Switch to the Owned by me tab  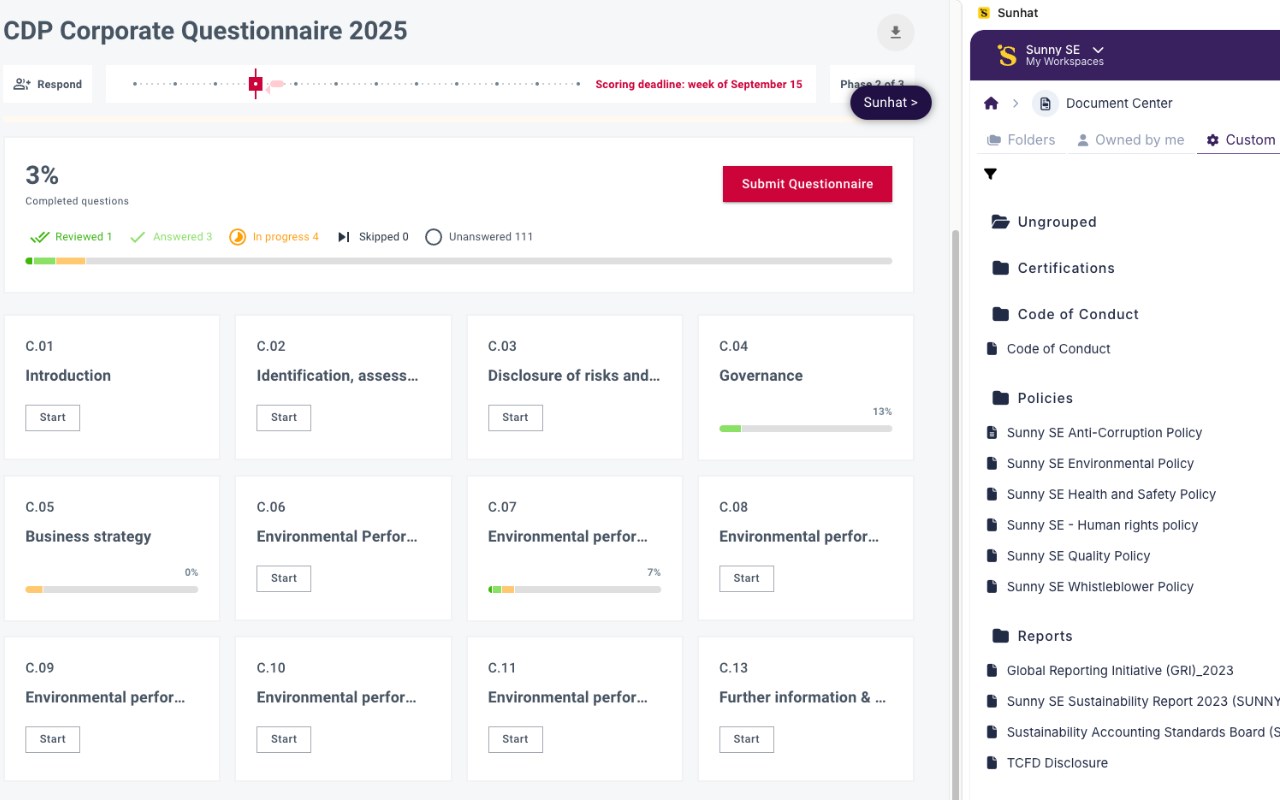pos(1130,140)
